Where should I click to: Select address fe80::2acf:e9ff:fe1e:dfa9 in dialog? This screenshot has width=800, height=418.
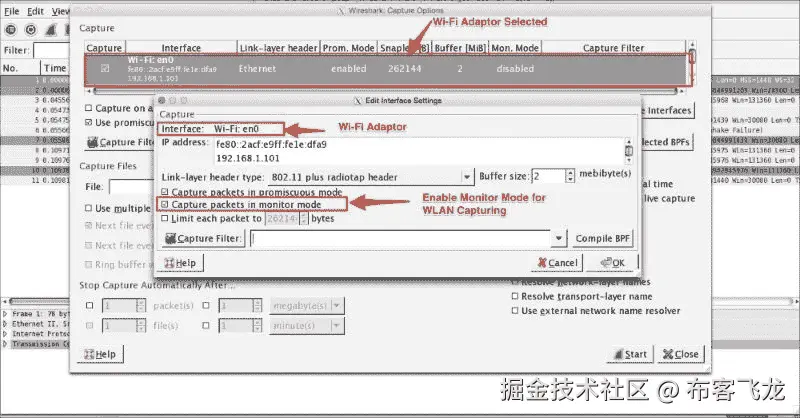[271, 144]
